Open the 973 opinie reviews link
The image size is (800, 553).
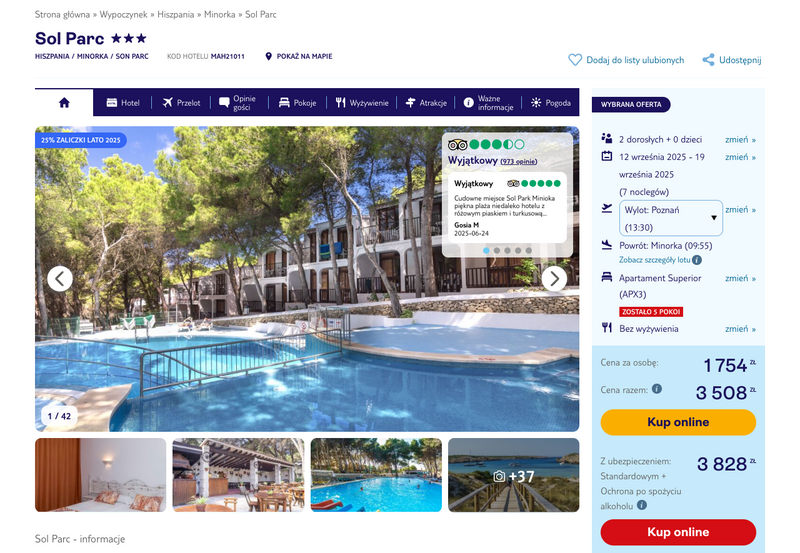(x=518, y=161)
